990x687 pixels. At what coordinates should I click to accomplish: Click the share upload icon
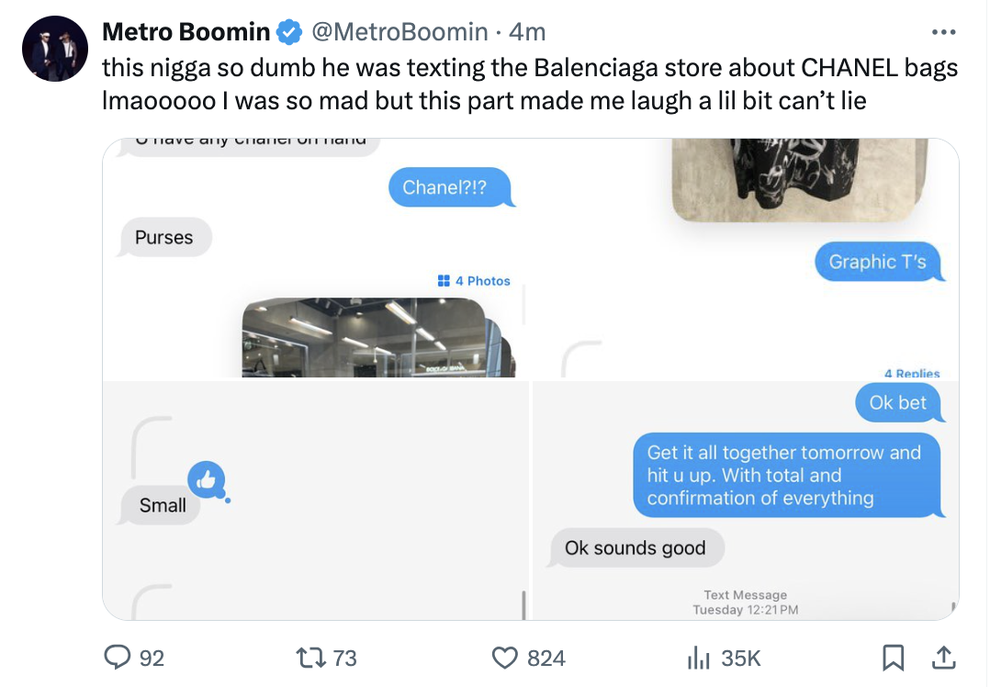(x=944, y=658)
